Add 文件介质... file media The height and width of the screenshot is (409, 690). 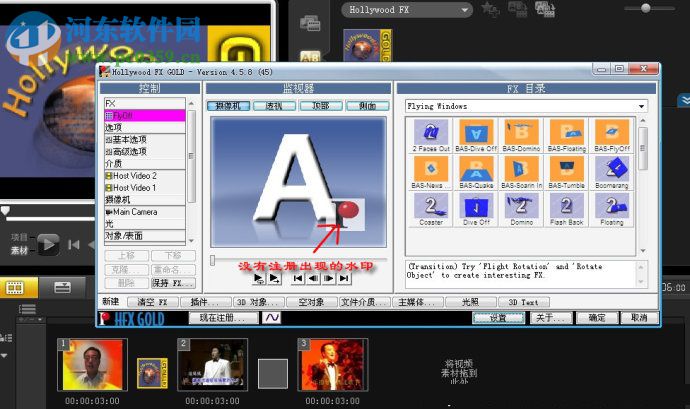365,302
